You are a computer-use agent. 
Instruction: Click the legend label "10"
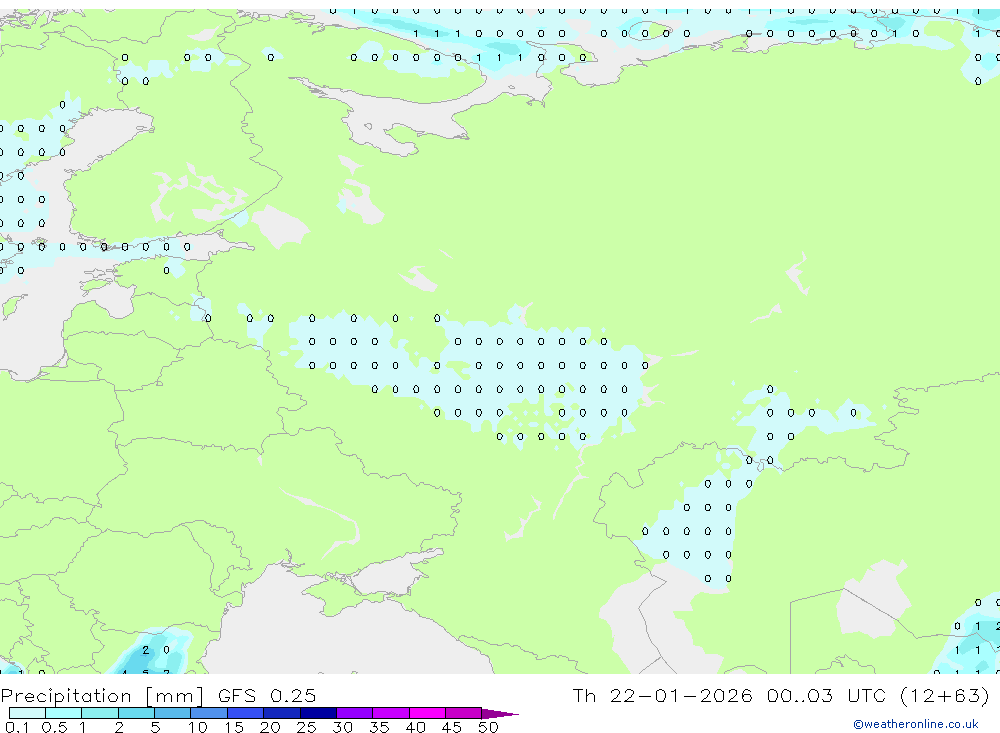coord(197,727)
